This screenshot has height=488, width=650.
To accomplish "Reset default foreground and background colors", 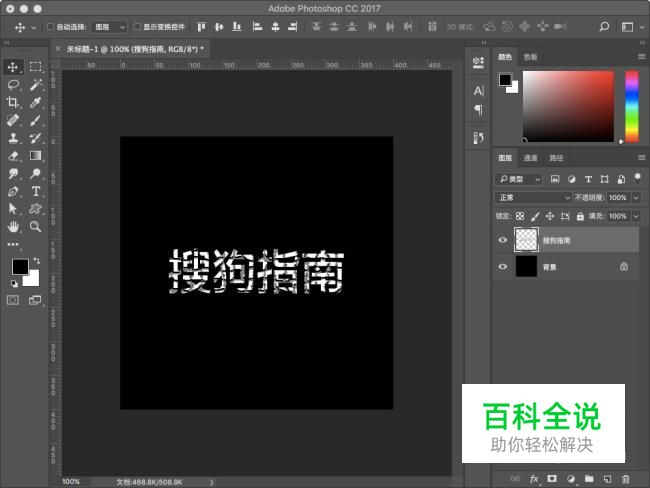I will [x=14, y=283].
